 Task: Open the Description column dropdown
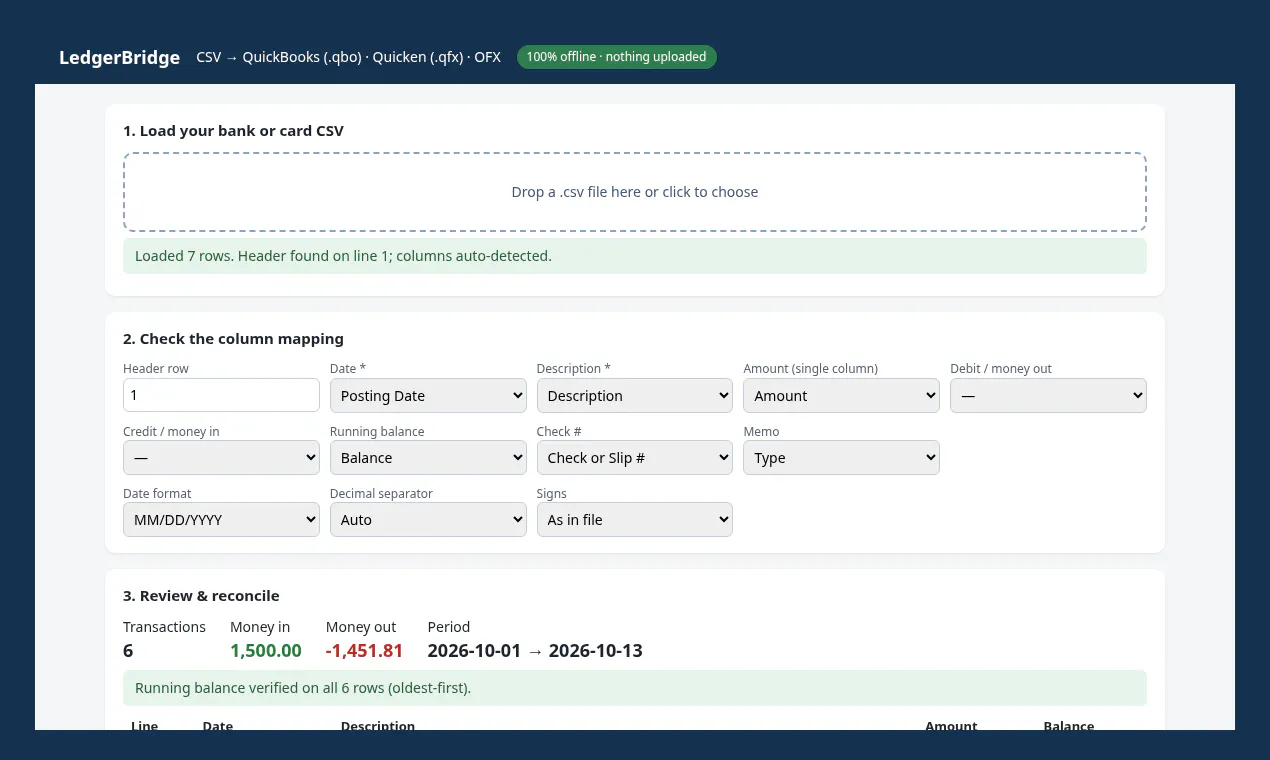coord(635,395)
